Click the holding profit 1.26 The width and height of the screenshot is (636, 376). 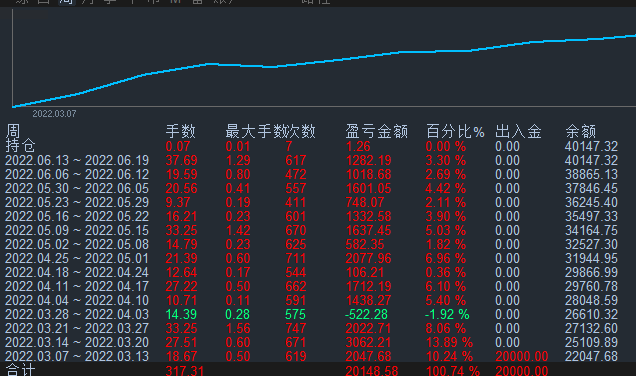358,146
